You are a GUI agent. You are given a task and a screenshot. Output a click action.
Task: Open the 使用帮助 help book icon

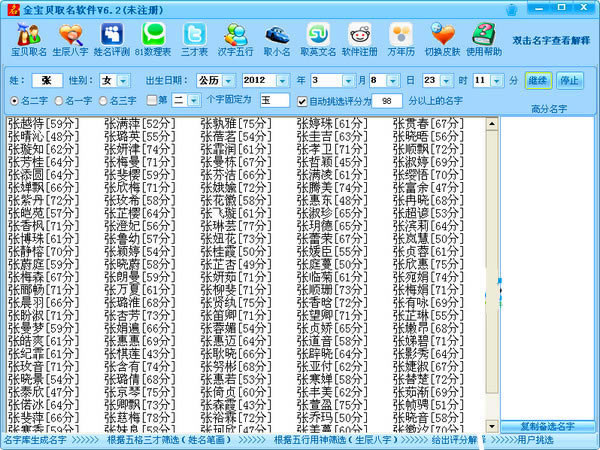click(484, 40)
